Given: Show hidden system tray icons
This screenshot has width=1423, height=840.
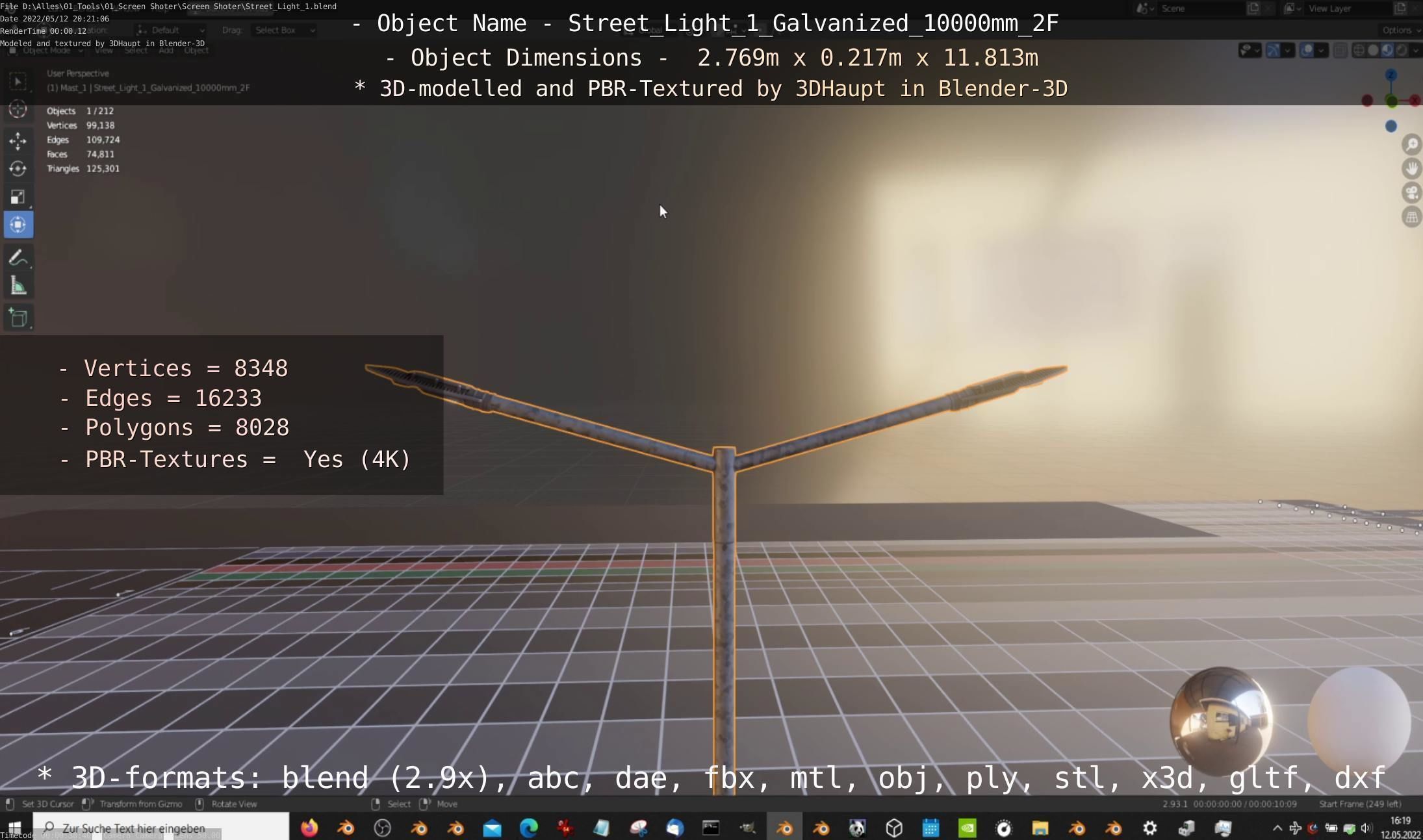Looking at the screenshot, I should (x=1277, y=828).
